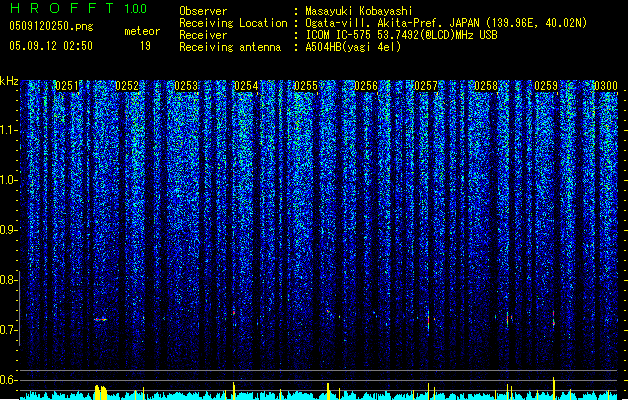Viewport: 629px width, 400px height.
Task: Click the 0252 time marker
Action: [x=127, y=86]
